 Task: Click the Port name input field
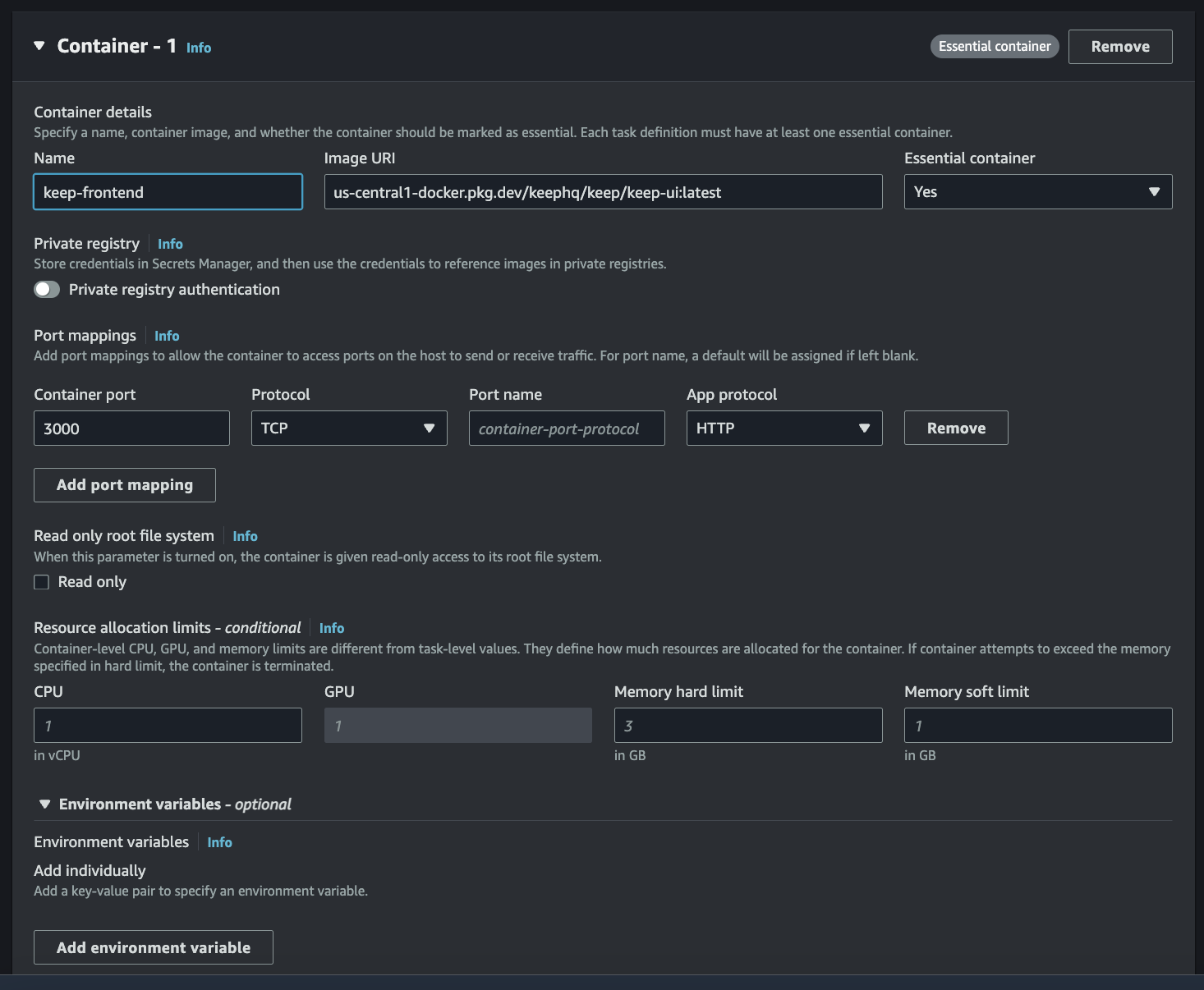(x=567, y=429)
